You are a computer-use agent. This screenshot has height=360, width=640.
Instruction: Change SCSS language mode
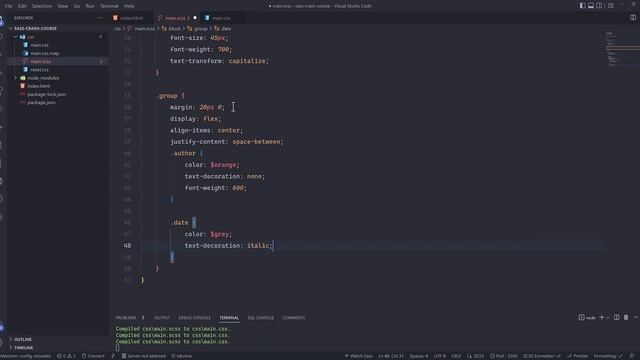(476, 356)
